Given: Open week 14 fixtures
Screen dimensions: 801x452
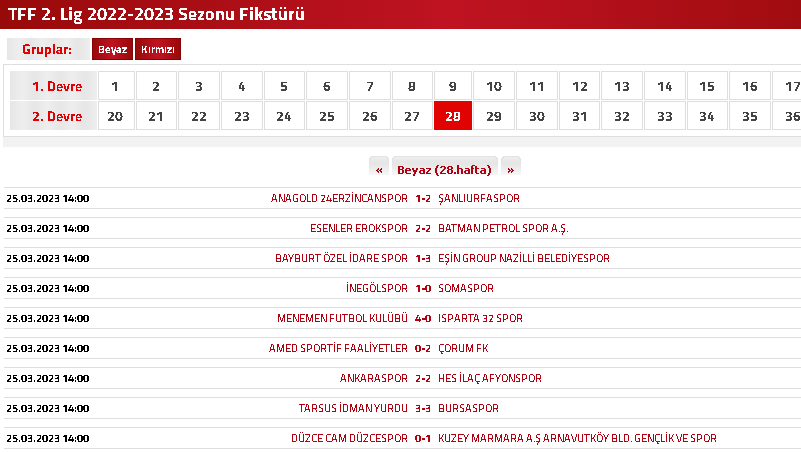Looking at the screenshot, I should (x=665, y=86).
